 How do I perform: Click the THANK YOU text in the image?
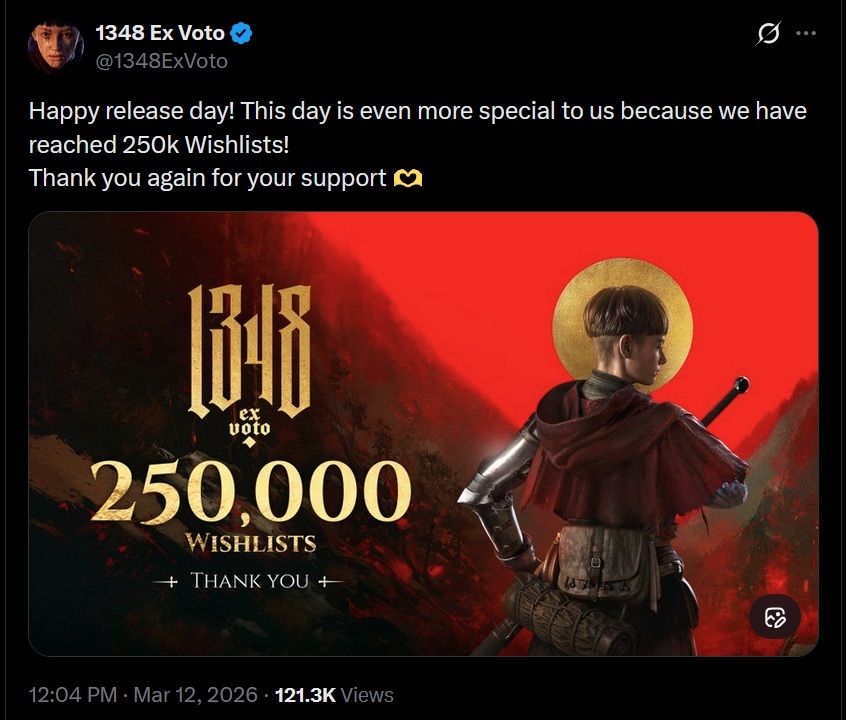[252, 580]
